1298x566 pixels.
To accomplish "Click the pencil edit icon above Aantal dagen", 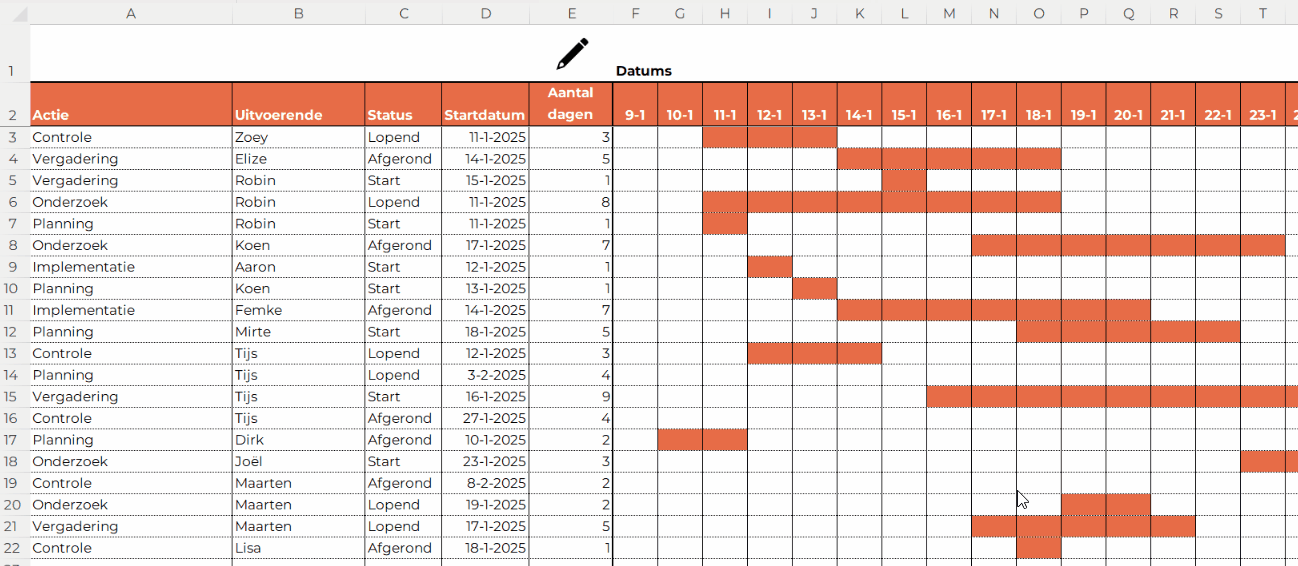I will coord(572,54).
